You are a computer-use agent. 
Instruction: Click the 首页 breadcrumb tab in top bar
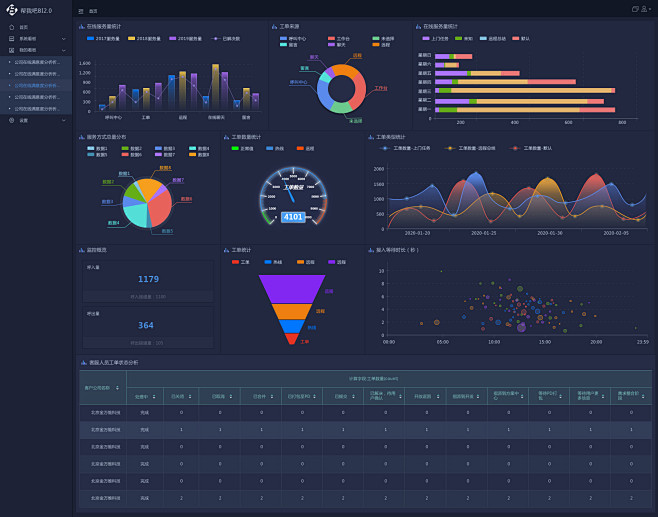pyautogui.click(x=93, y=10)
